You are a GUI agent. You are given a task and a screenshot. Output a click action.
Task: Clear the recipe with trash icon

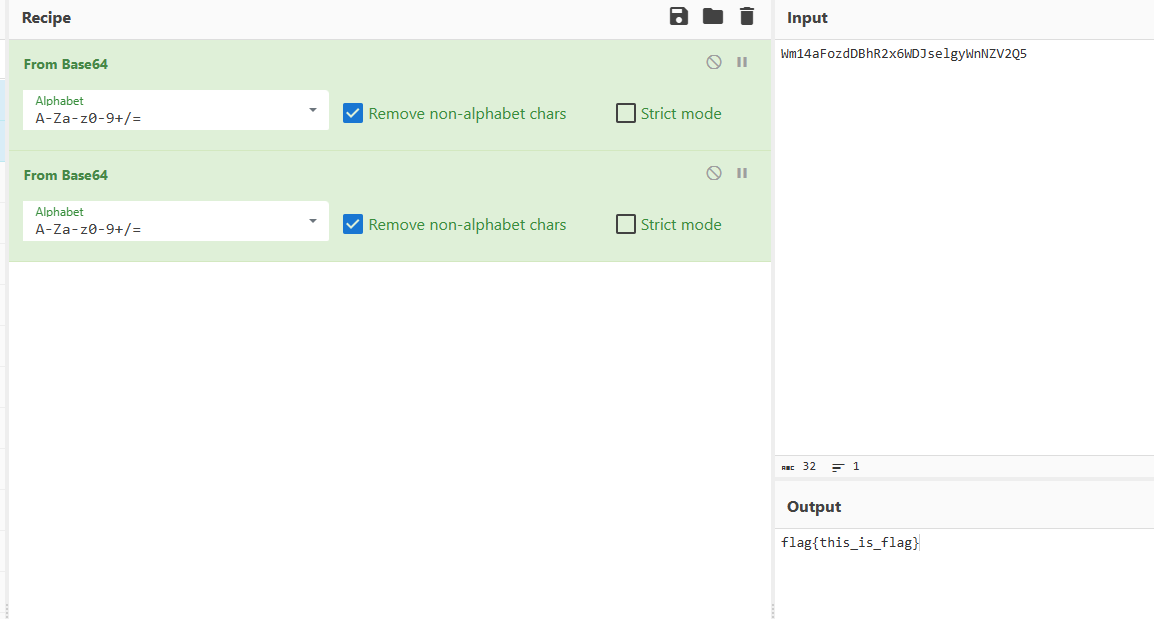pos(746,16)
